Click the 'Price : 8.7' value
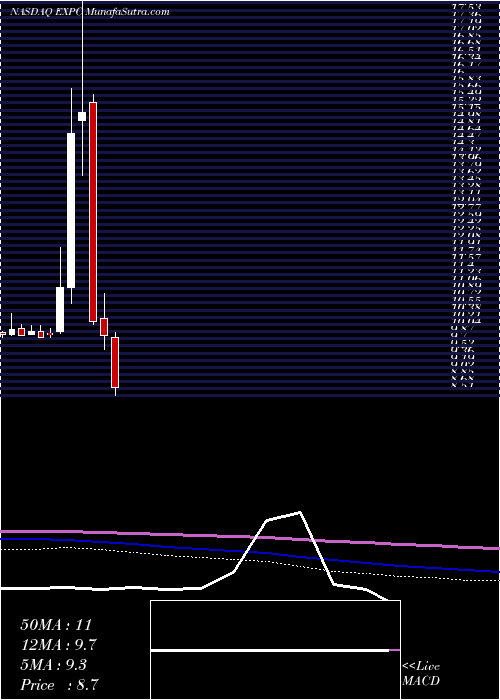The width and height of the screenshot is (500, 700). point(59,685)
